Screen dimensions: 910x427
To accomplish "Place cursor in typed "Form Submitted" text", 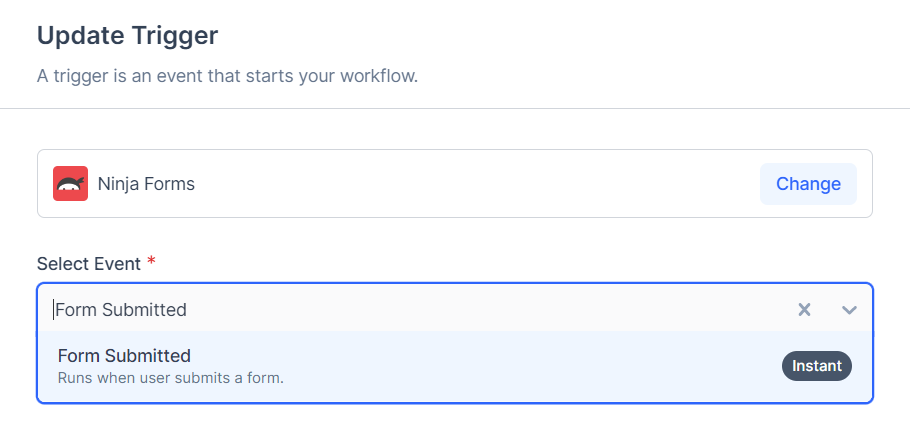I will (x=121, y=309).
